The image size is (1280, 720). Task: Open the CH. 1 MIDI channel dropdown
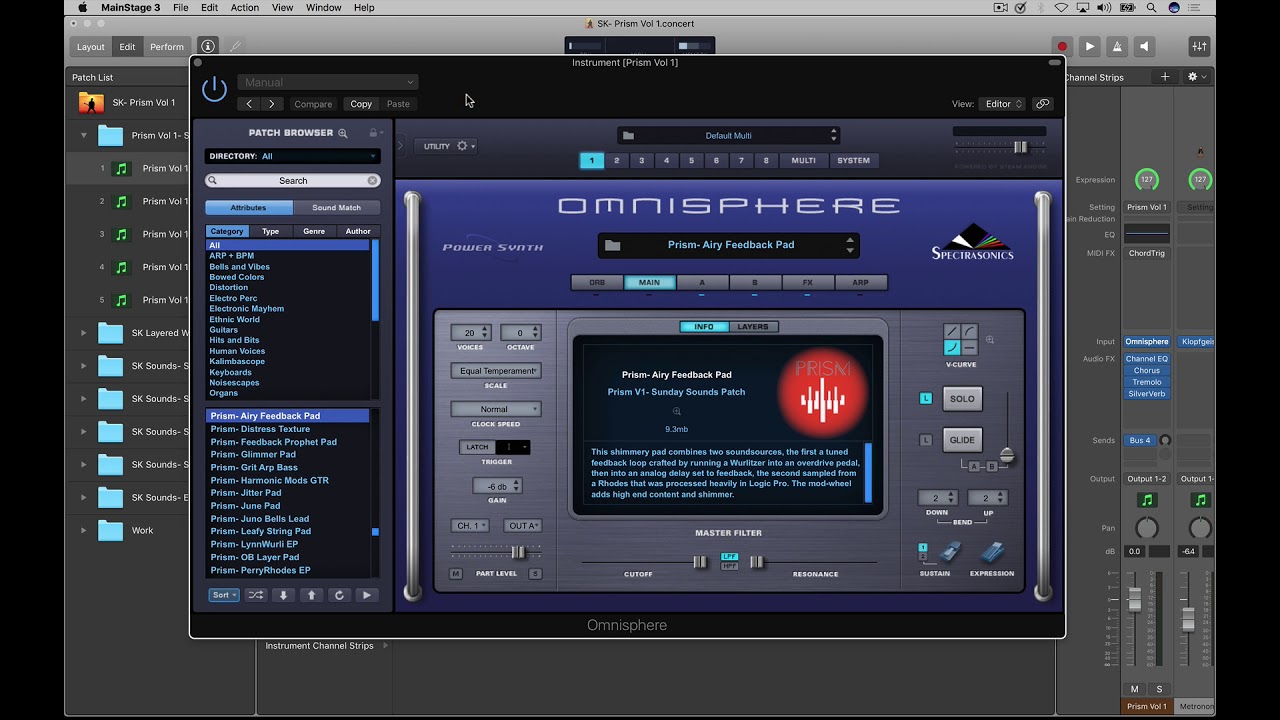tap(469, 526)
